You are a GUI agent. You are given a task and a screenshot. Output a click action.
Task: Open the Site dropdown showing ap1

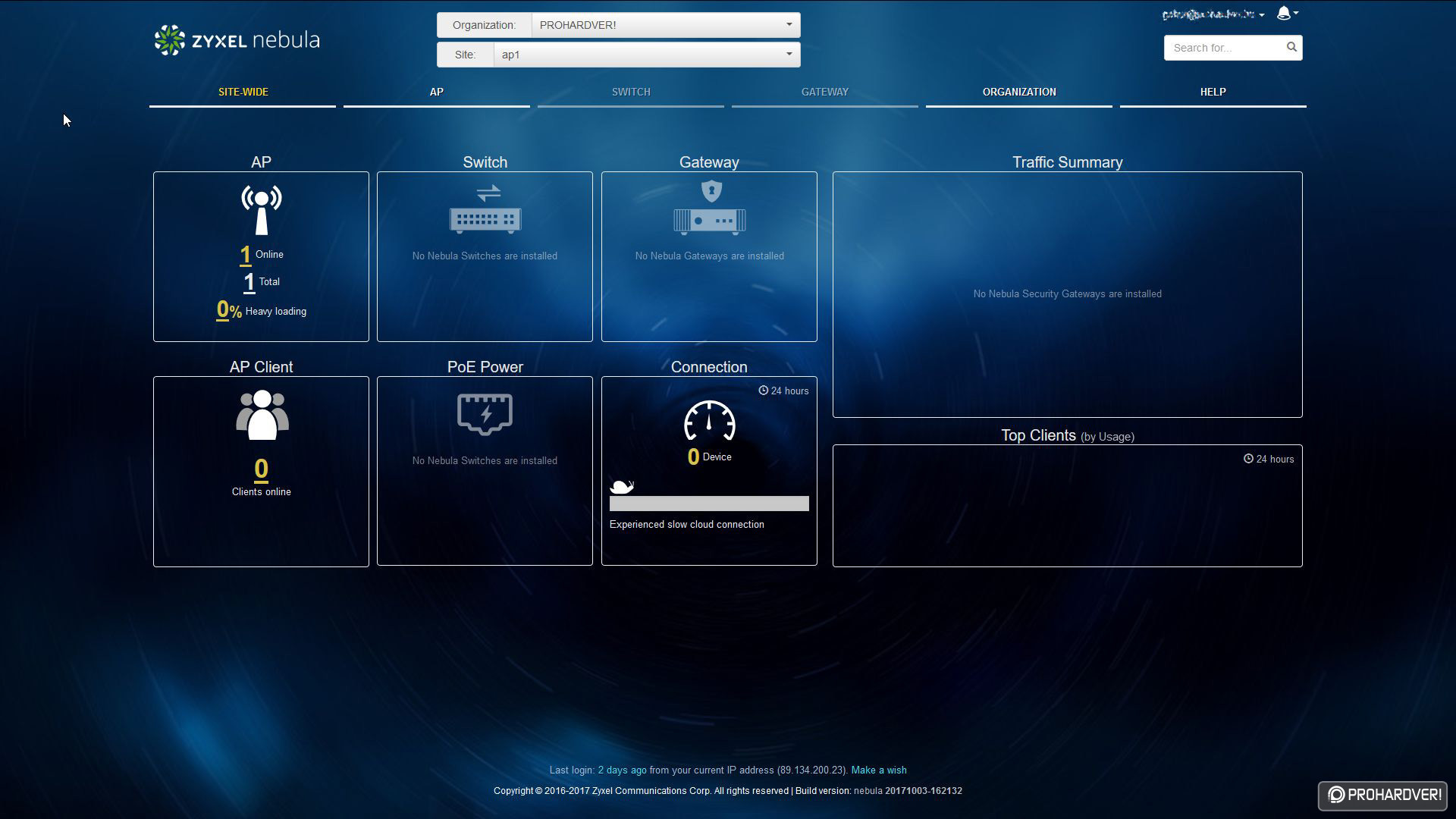647,55
